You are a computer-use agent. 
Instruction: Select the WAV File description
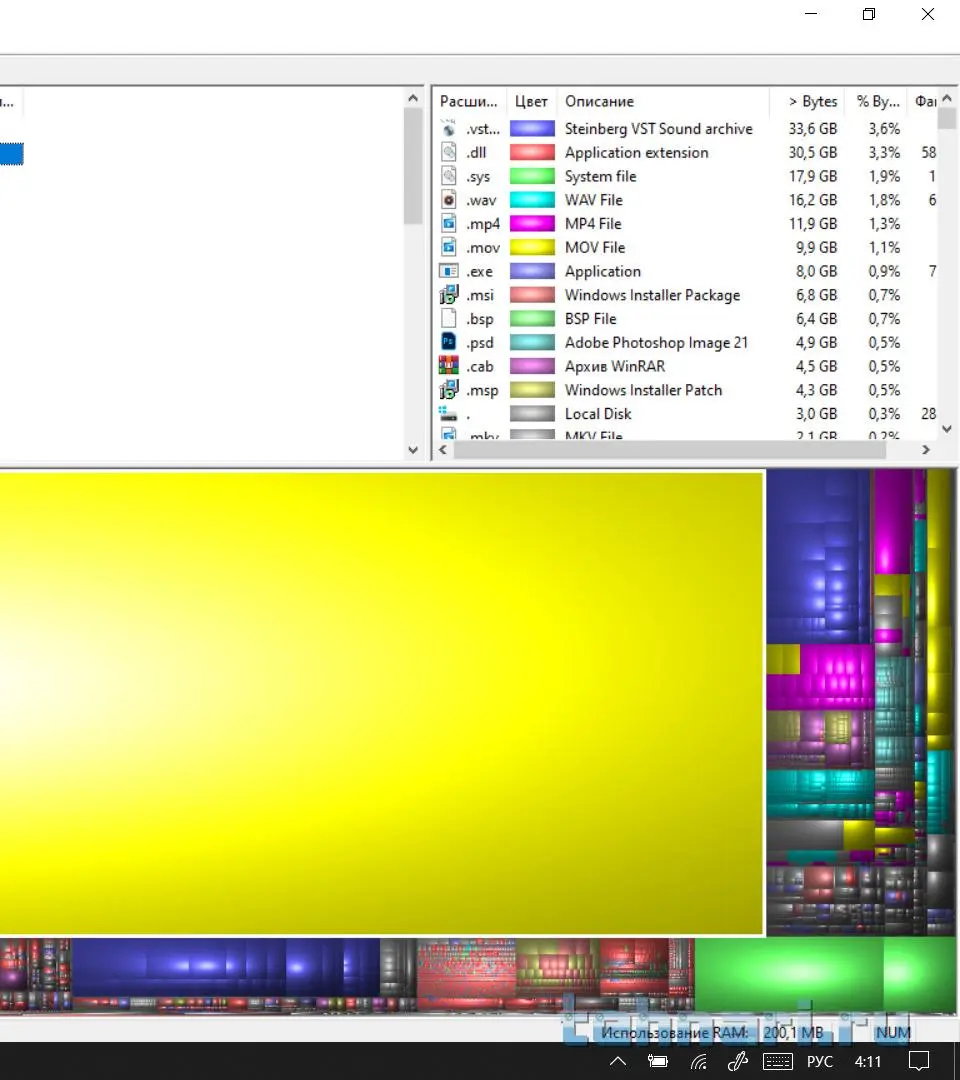coord(594,200)
